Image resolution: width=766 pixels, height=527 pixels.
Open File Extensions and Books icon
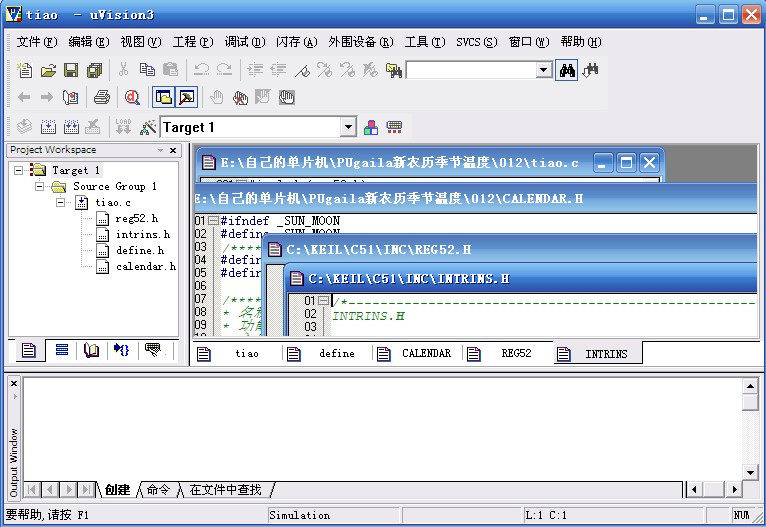click(371, 127)
